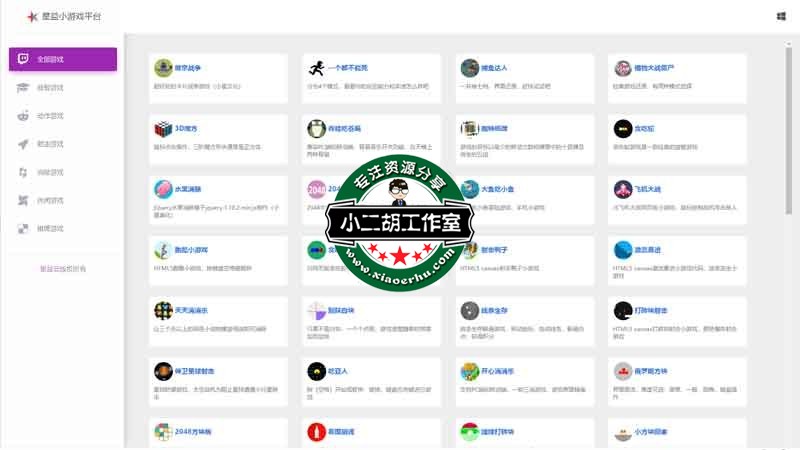Viewport: 800px width, 450px height.
Task: Open the 棋牌游戏 category with checkerboard icon
Action: pyautogui.click(x=50, y=228)
